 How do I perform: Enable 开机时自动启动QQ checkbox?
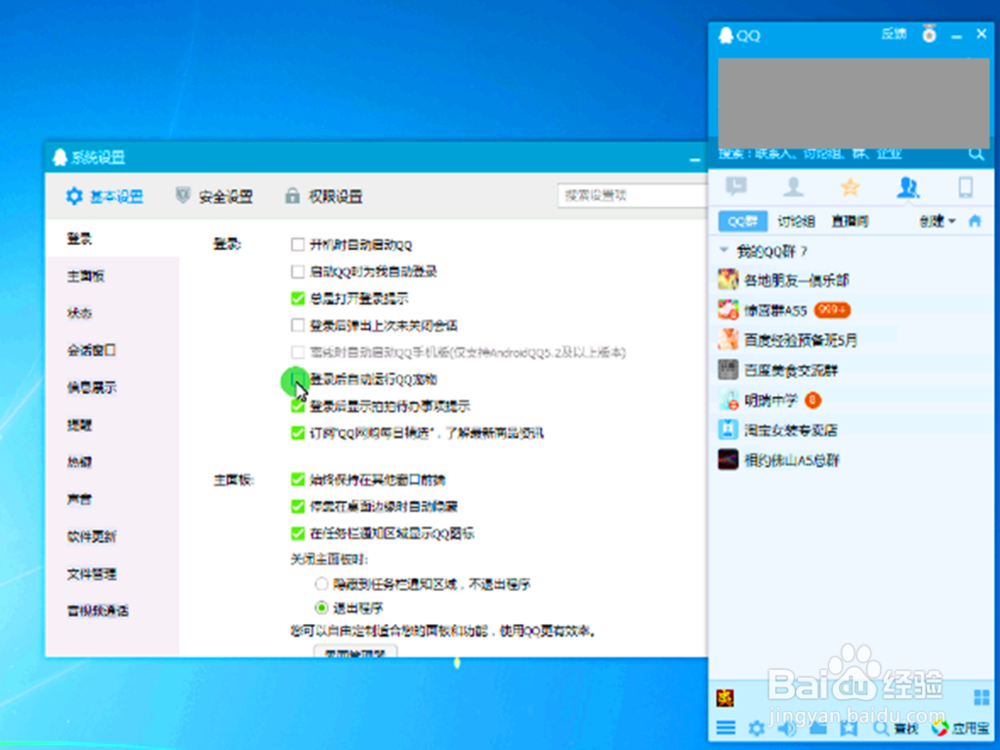297,244
